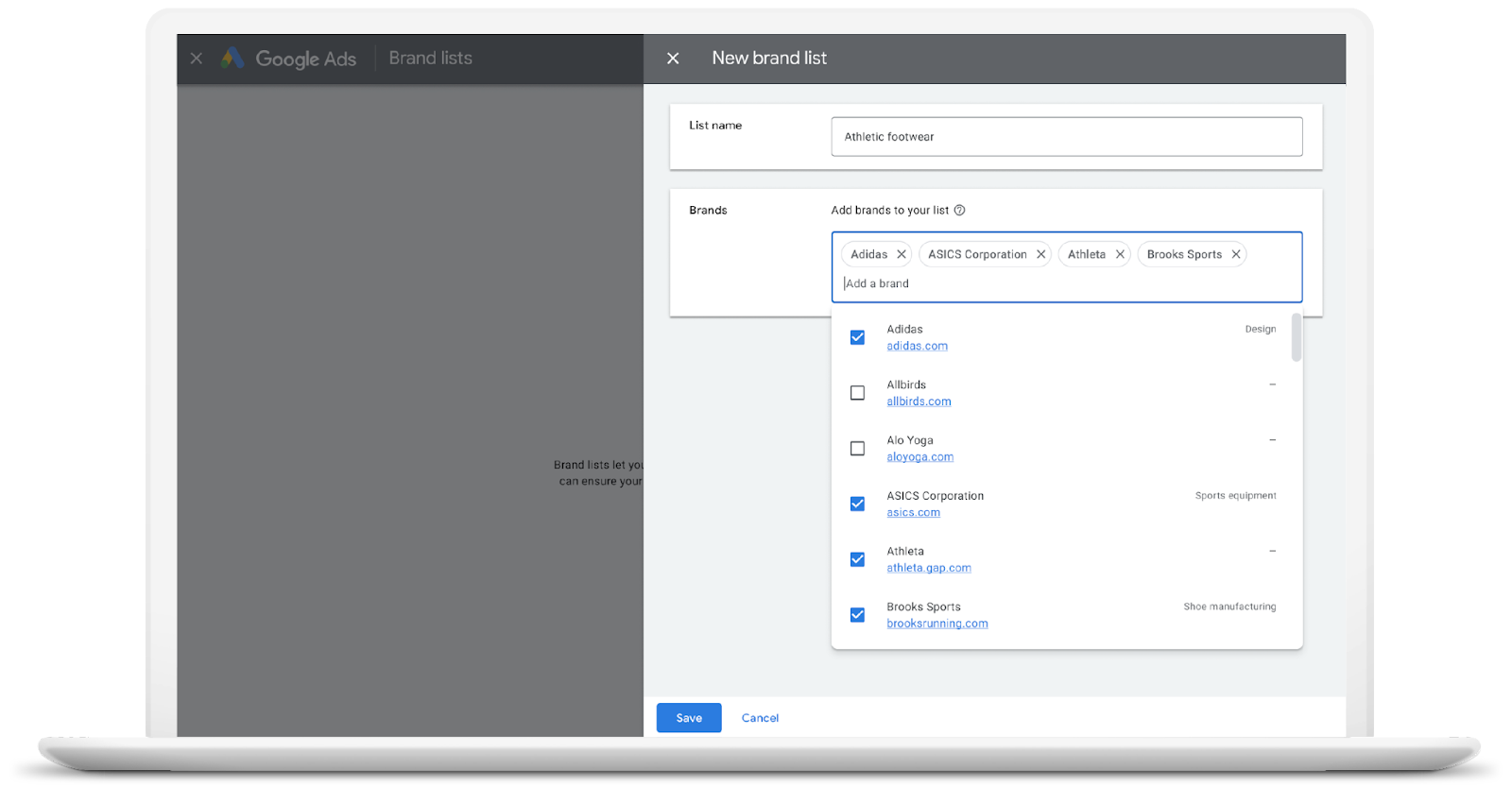Open the brooksrunning.com link
The image size is (1512, 787).
pos(937,624)
